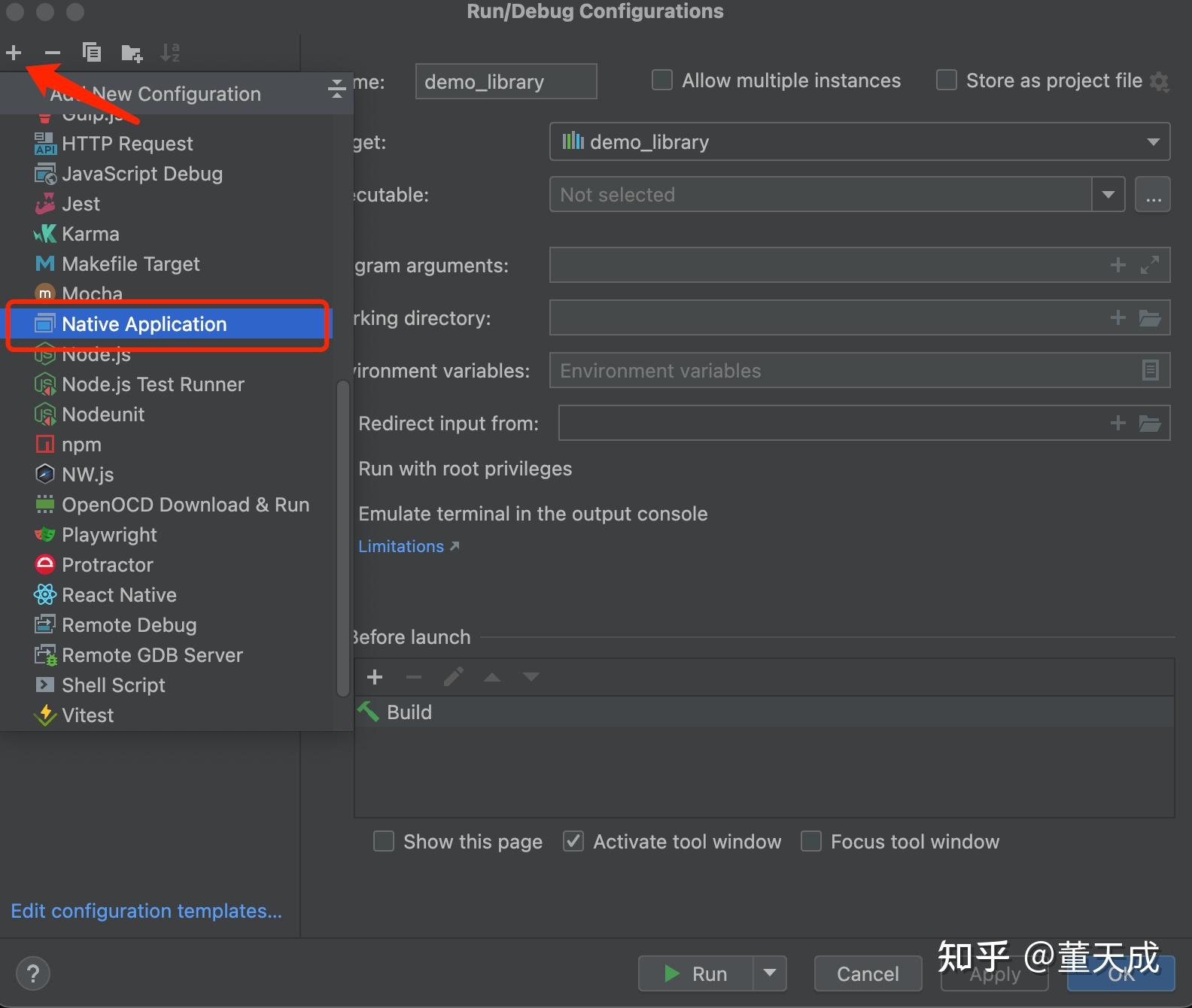Viewport: 1192px width, 1008px height.
Task: Open help with the question mark button
Action: [x=33, y=974]
